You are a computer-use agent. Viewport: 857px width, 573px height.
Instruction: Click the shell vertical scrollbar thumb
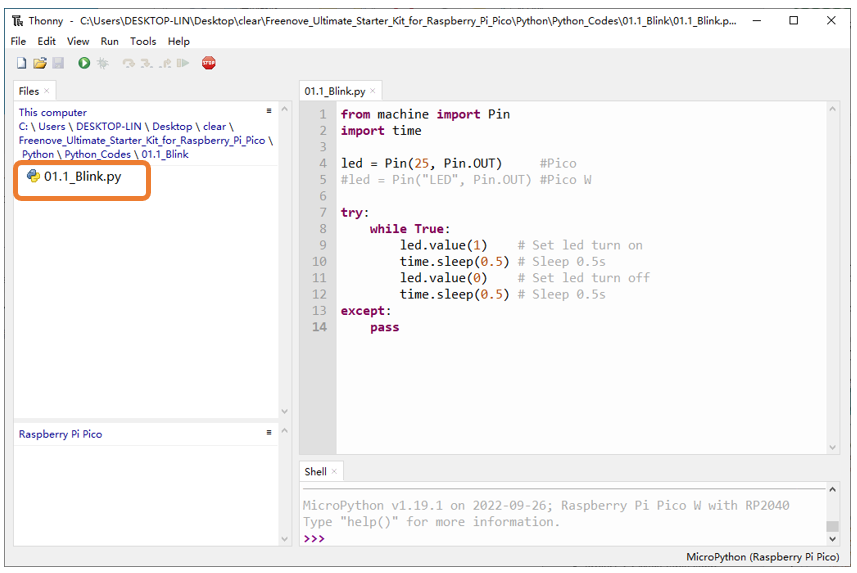(x=832, y=526)
